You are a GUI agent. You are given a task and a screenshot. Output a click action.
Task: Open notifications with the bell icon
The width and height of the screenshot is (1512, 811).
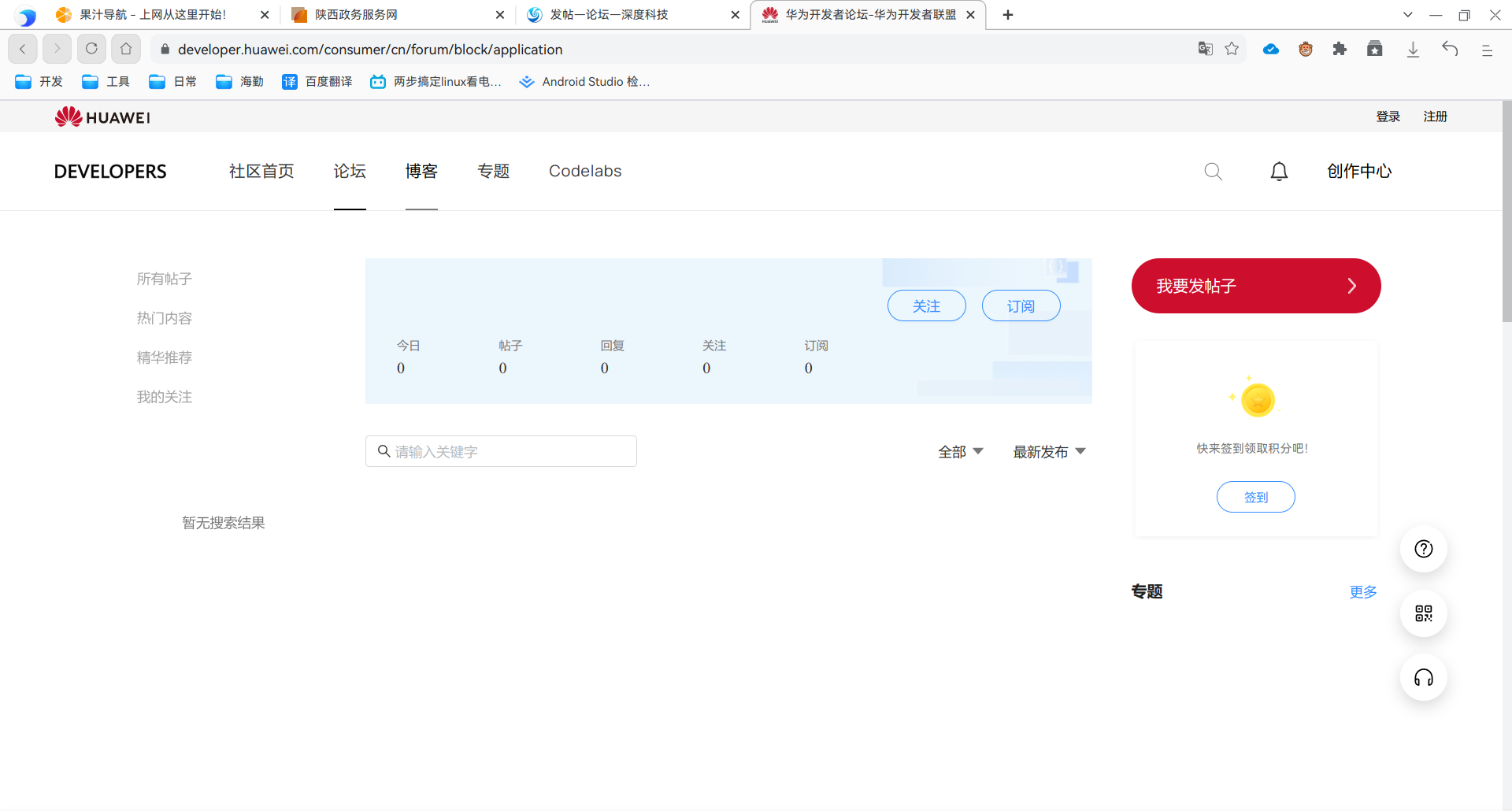[x=1279, y=172]
